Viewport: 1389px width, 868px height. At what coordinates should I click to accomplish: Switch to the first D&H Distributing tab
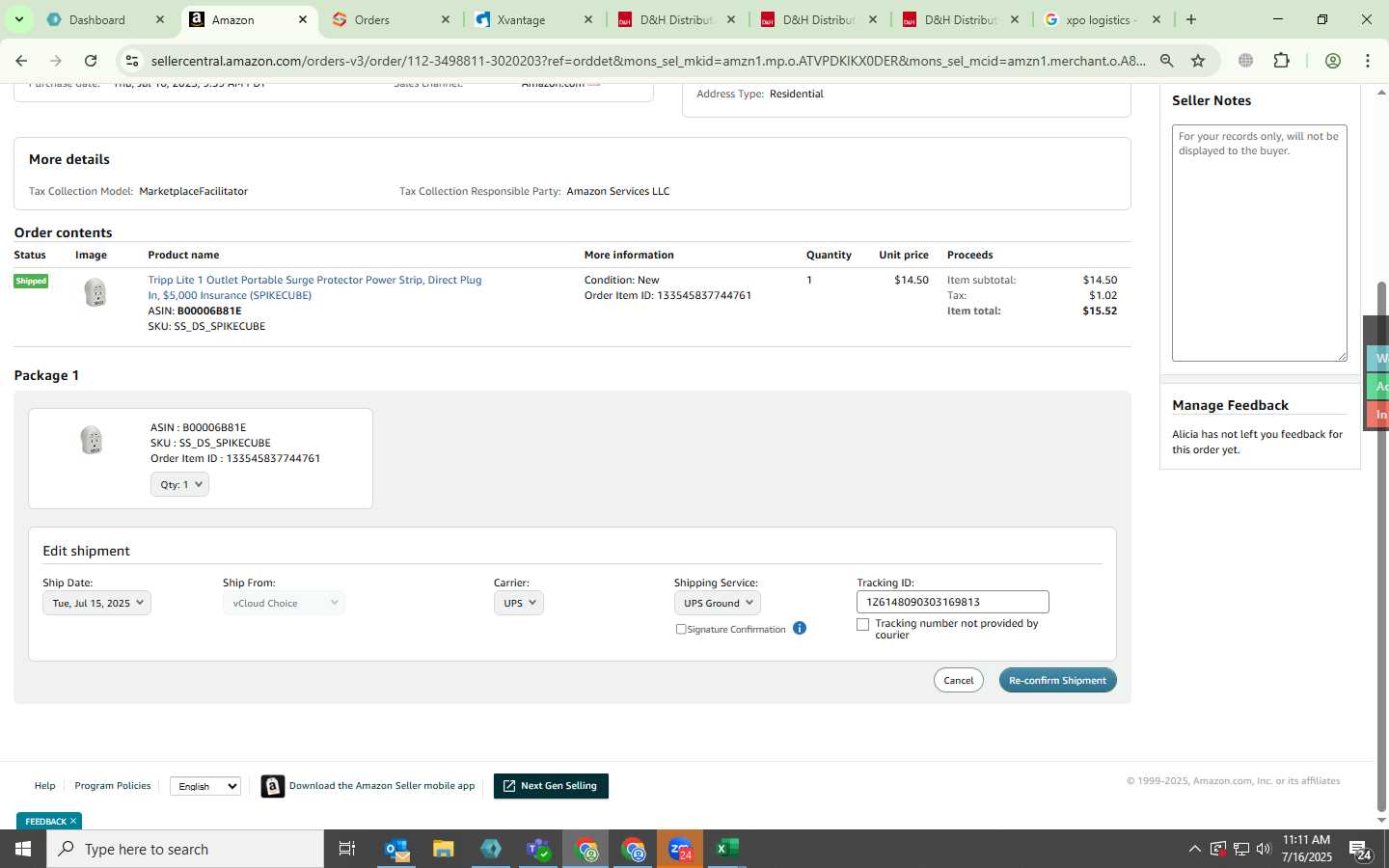tap(675, 19)
